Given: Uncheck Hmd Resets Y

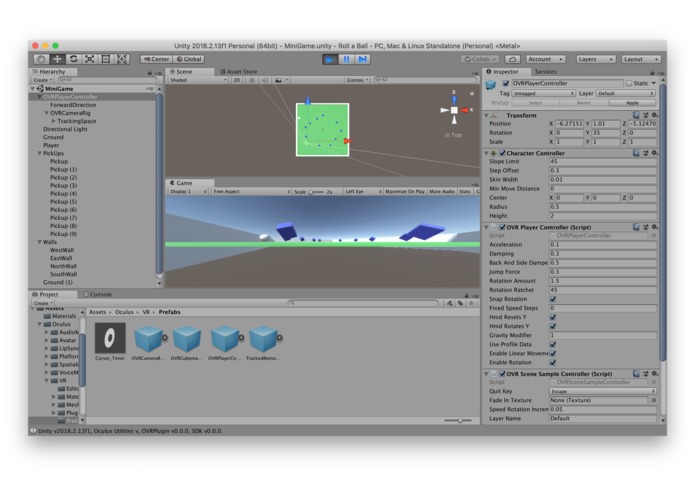Looking at the screenshot, I should [x=553, y=317].
